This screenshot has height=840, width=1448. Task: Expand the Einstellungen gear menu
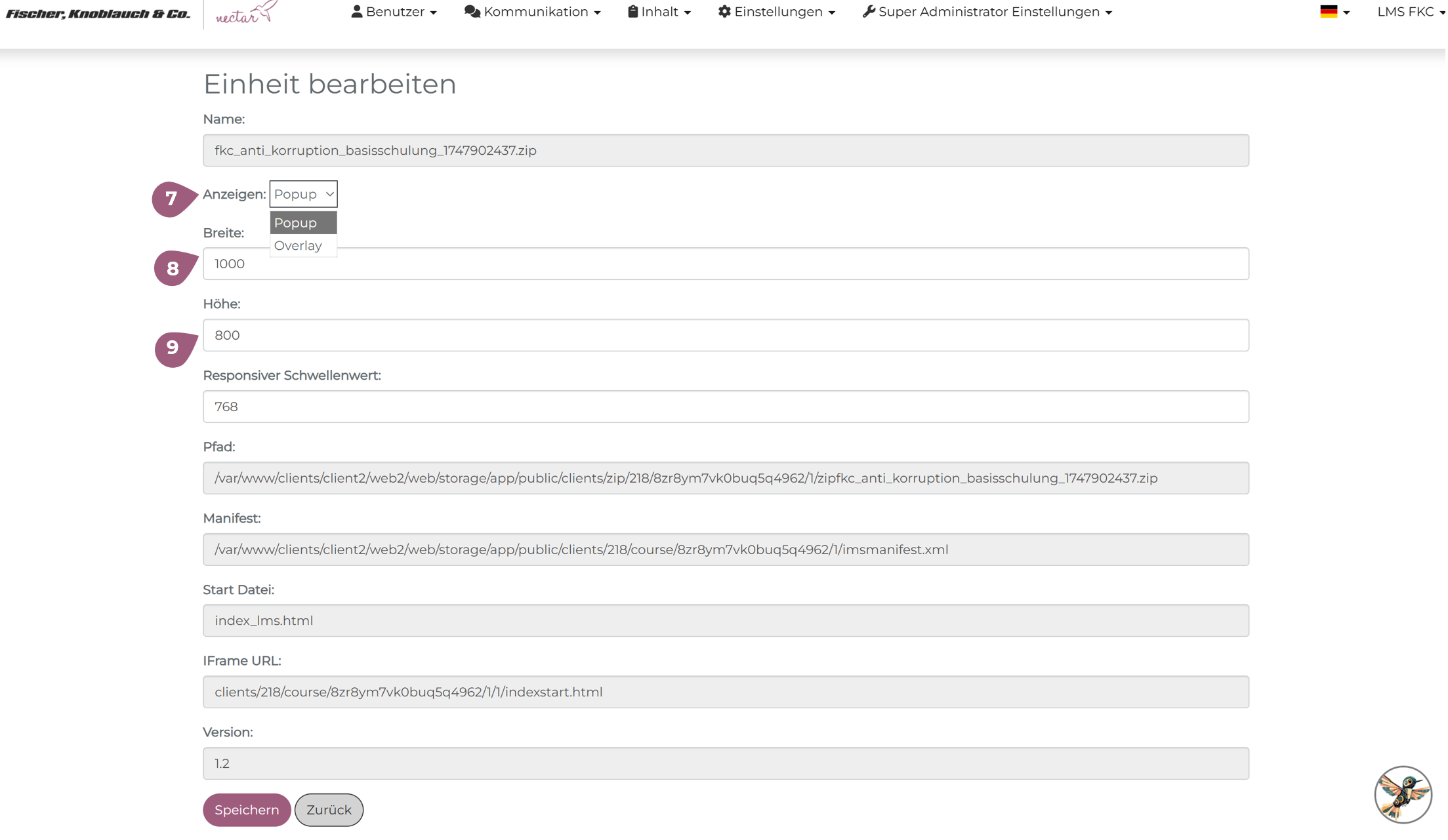tap(777, 12)
